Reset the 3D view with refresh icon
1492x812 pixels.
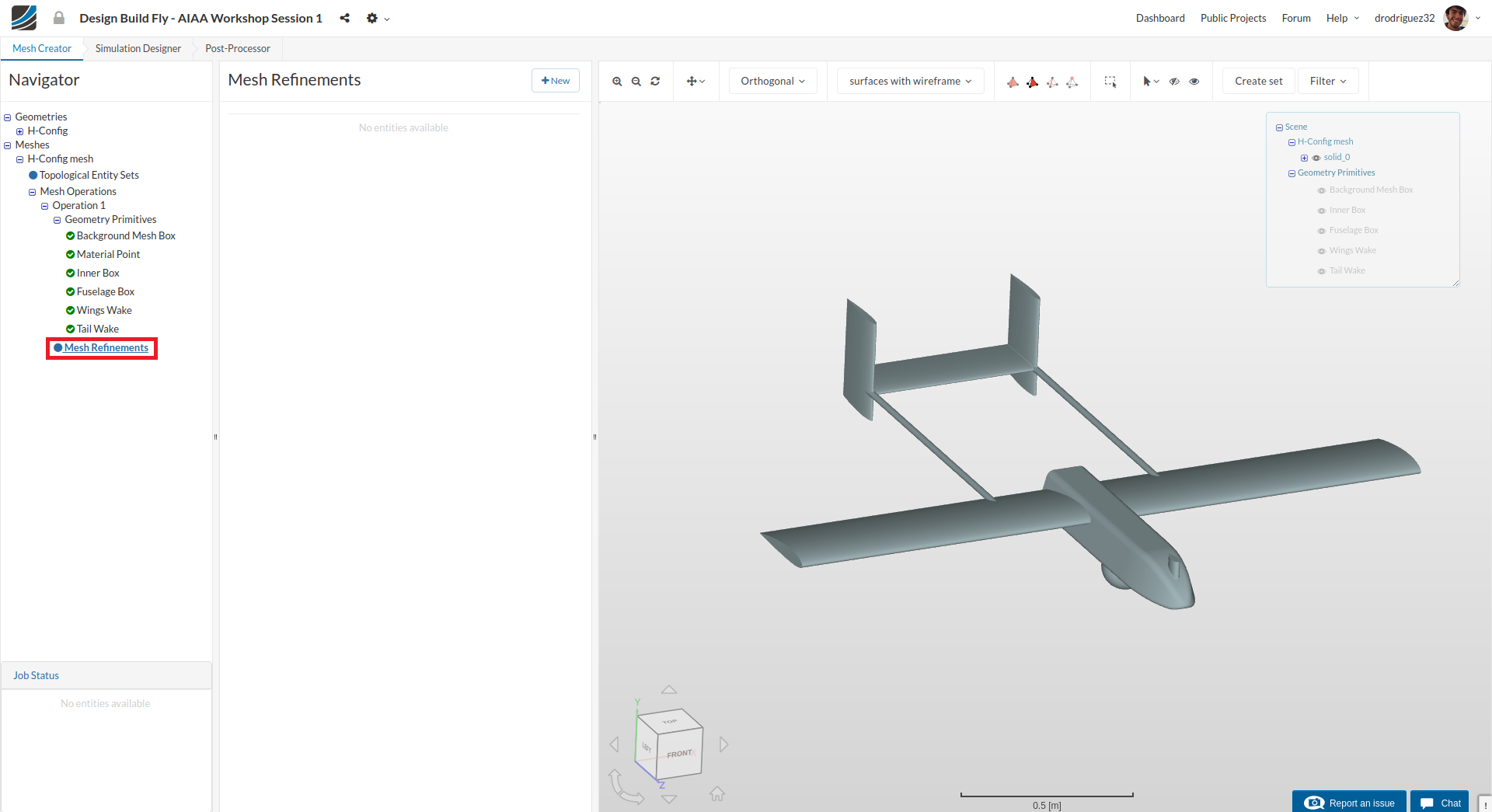coord(655,82)
